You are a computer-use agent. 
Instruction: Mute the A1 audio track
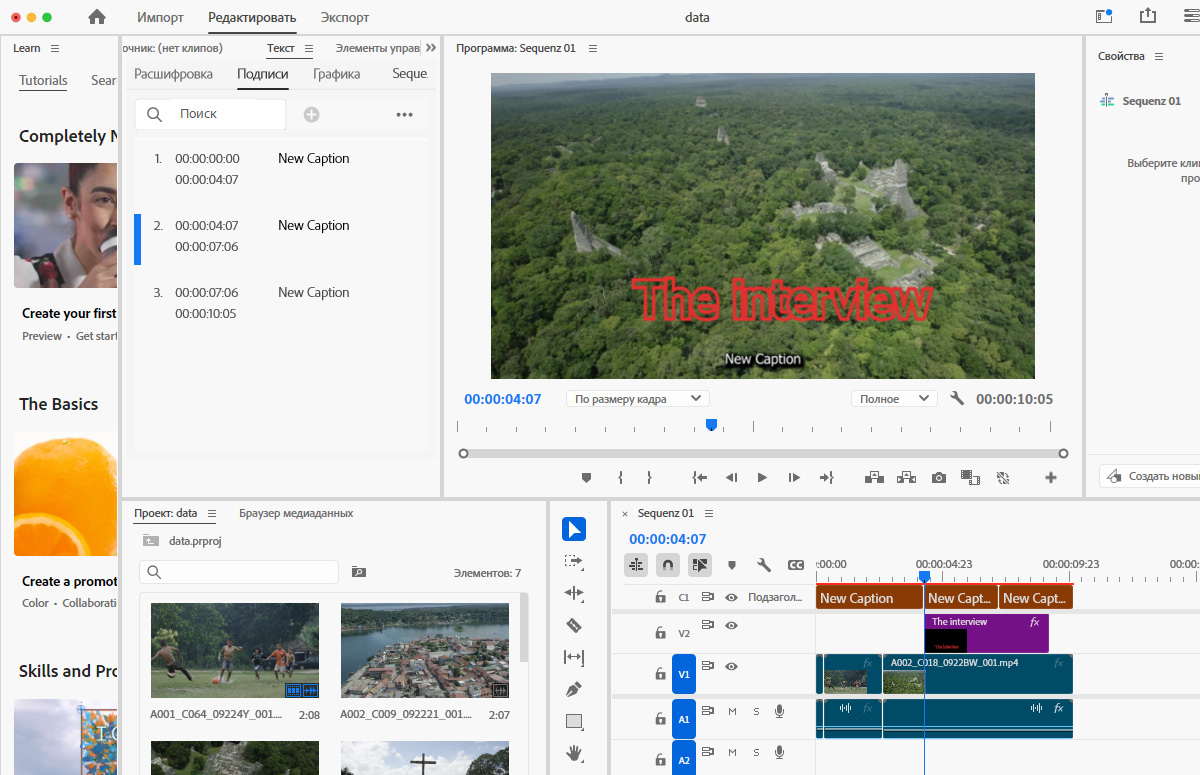click(x=732, y=711)
